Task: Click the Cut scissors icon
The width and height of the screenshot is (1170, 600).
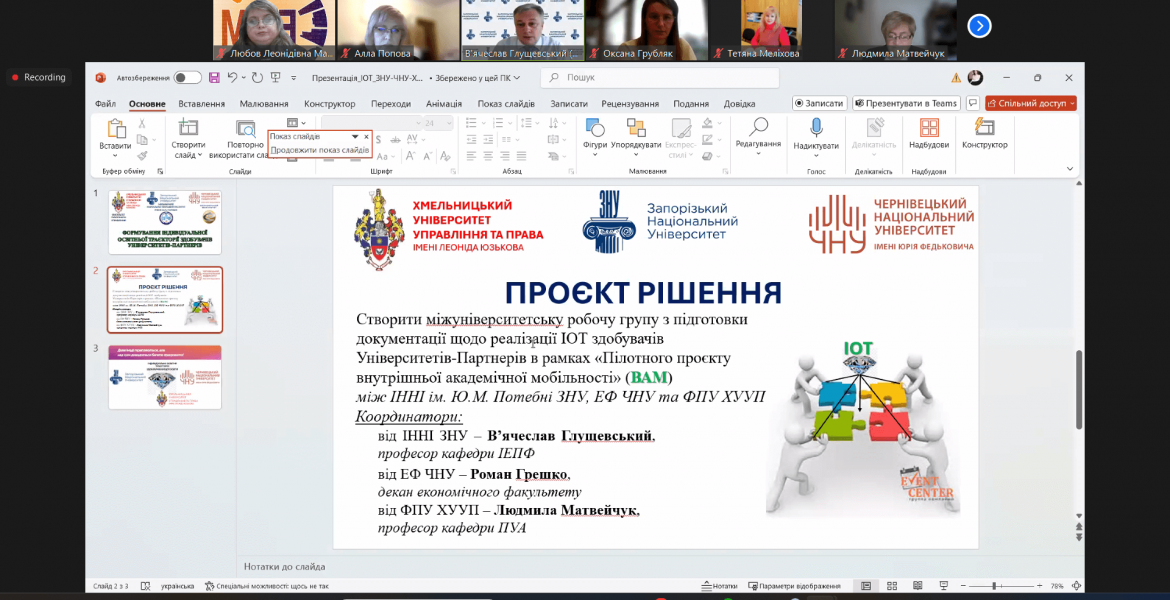Action: click(x=142, y=123)
